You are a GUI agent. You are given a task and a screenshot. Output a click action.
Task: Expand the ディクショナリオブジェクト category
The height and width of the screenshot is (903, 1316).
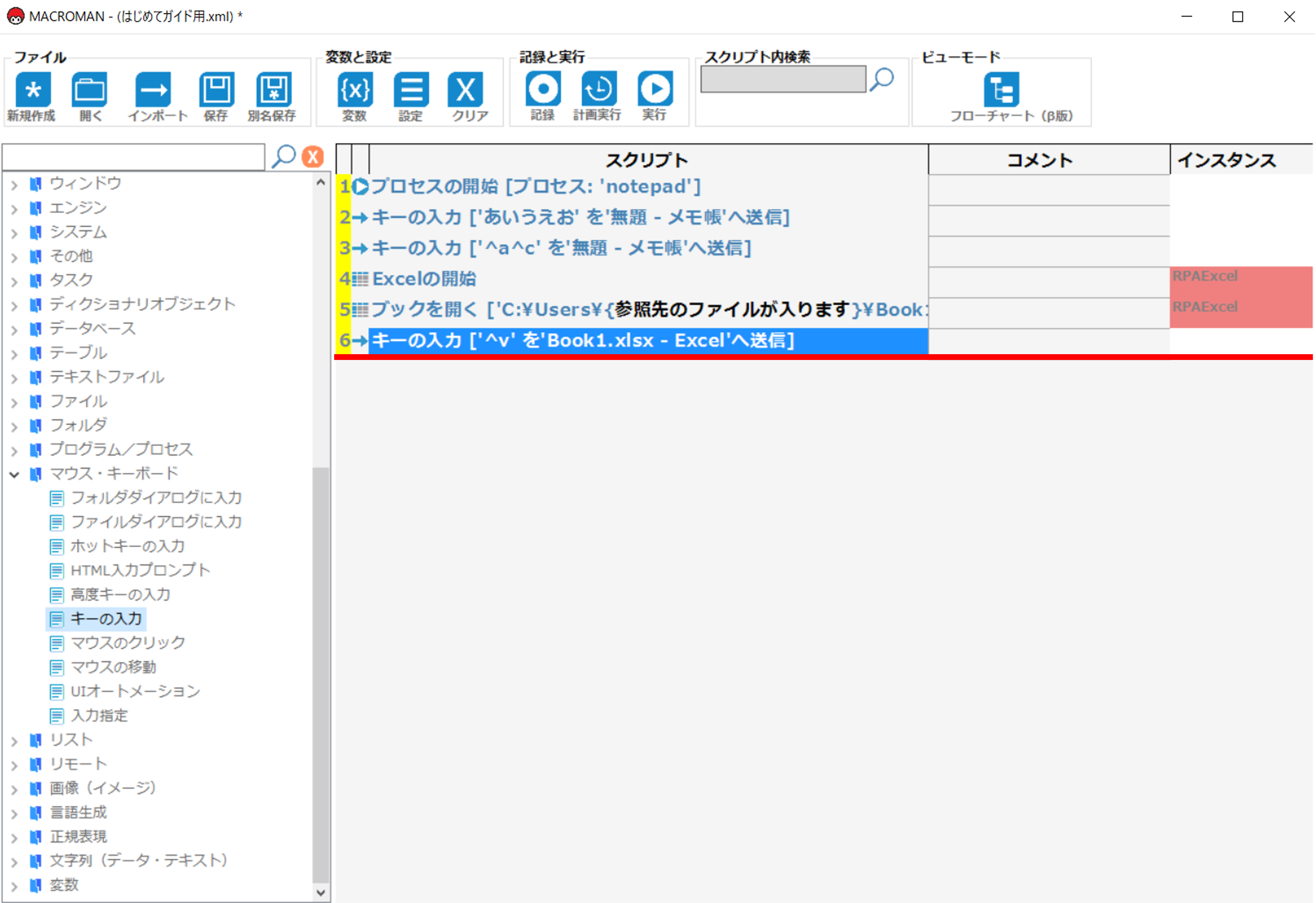(14, 305)
